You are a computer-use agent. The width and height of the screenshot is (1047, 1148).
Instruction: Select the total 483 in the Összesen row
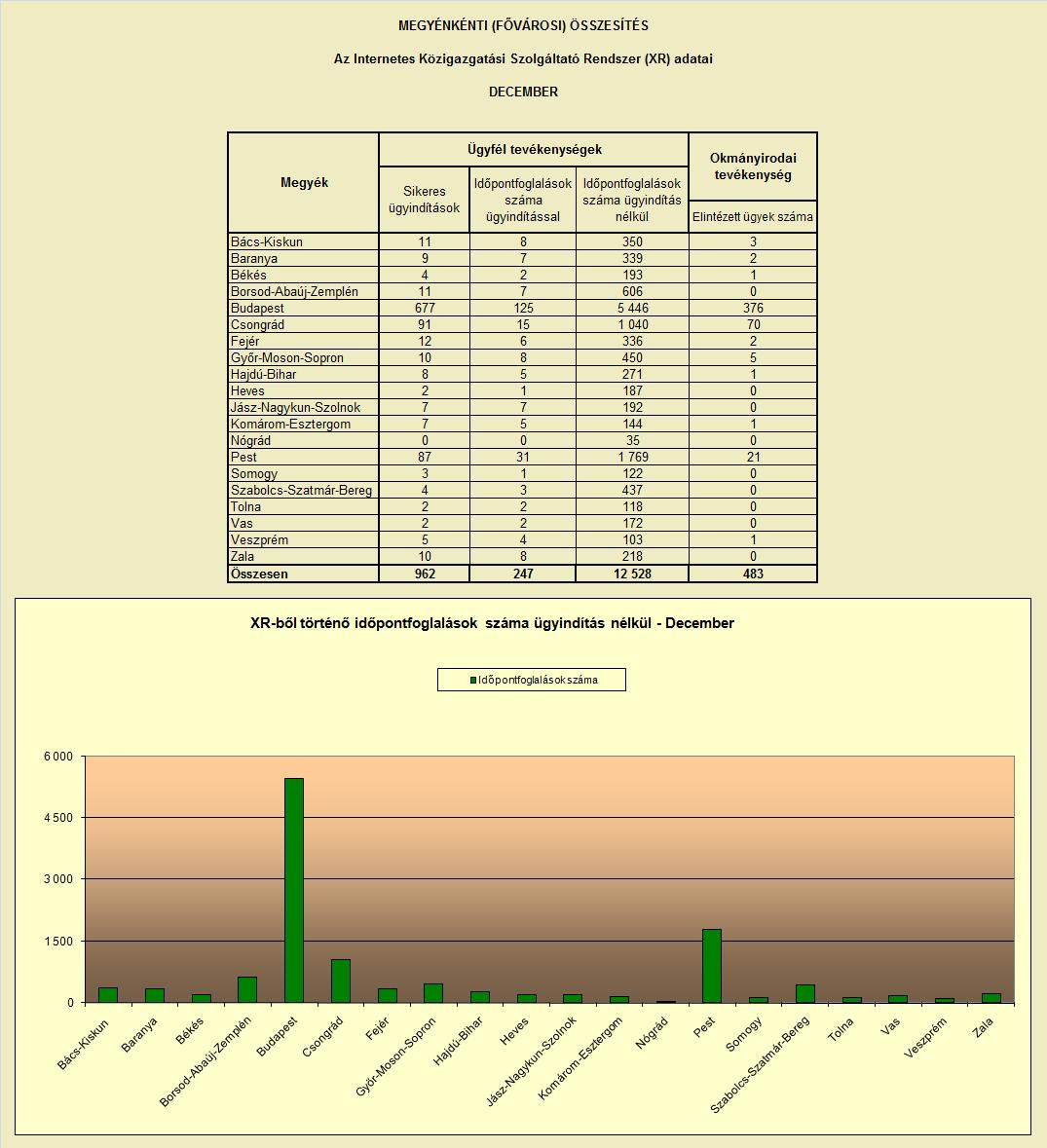(x=754, y=574)
